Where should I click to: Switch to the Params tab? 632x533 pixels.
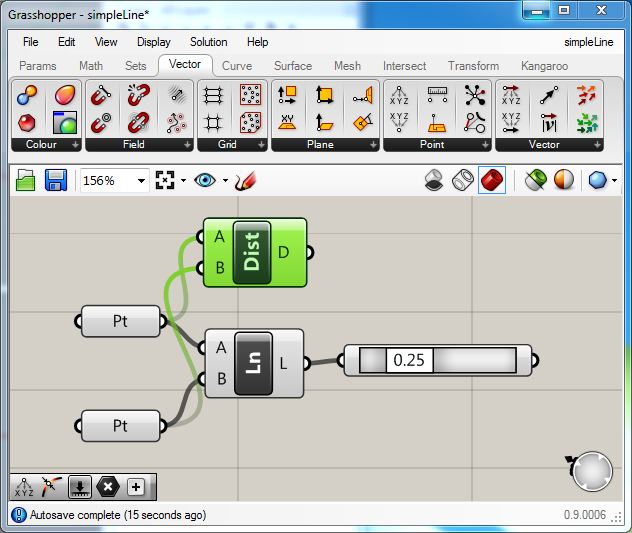(x=37, y=66)
